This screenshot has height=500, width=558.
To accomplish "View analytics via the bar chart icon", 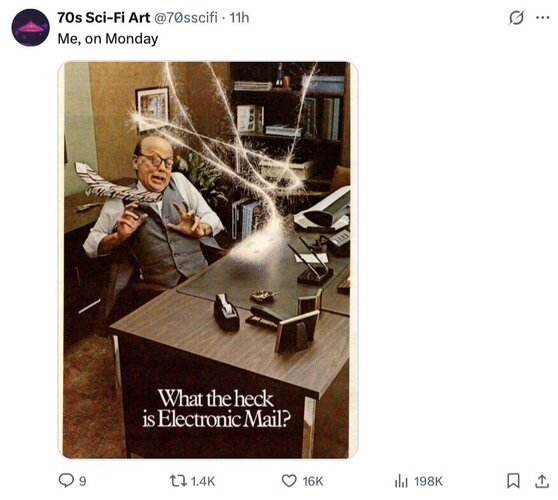I will coord(401,481).
